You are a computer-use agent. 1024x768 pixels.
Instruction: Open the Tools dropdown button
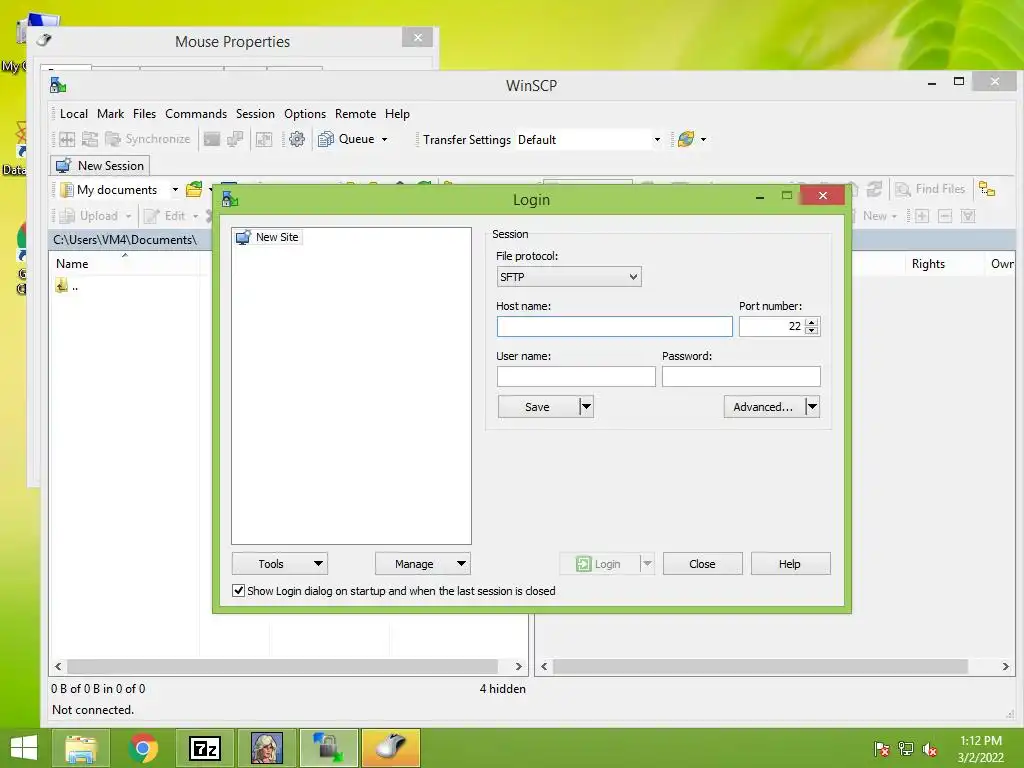280,564
